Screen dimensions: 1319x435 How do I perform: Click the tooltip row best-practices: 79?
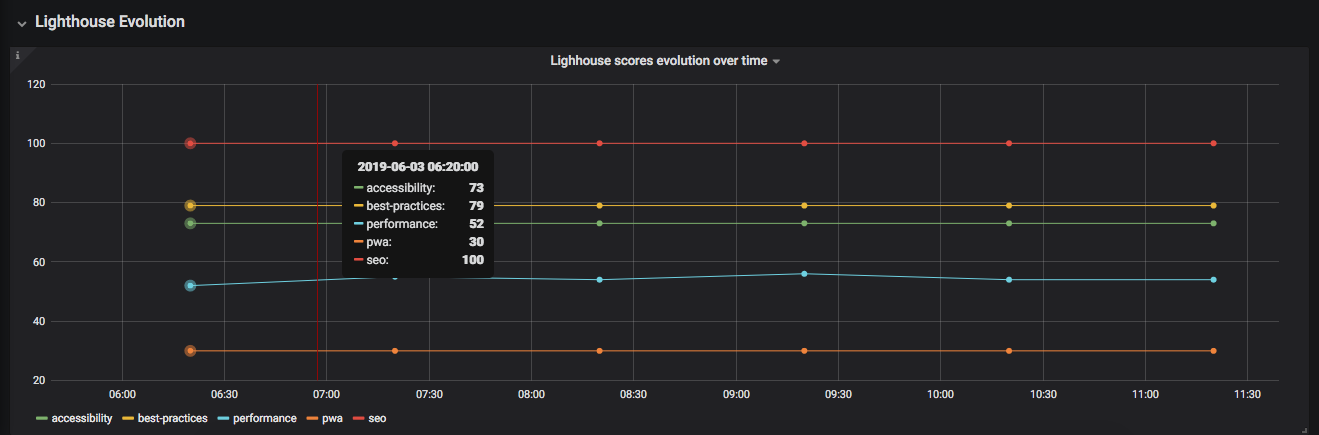[x=418, y=206]
